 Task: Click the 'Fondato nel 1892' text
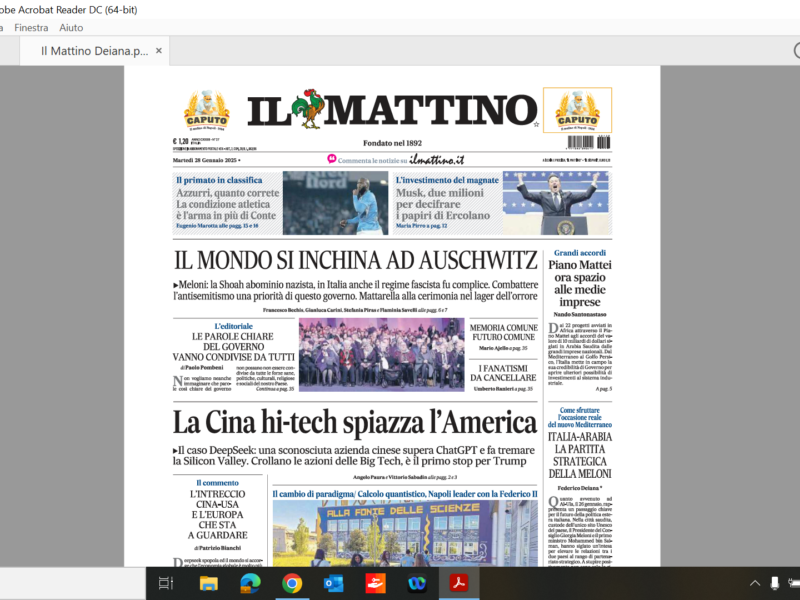[x=392, y=143]
